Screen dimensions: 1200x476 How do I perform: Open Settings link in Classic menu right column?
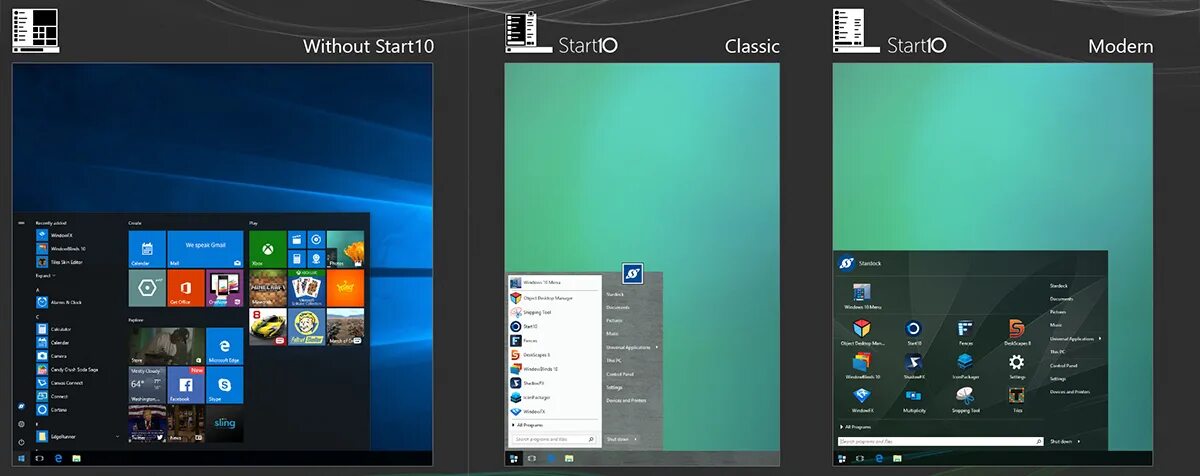pos(614,387)
